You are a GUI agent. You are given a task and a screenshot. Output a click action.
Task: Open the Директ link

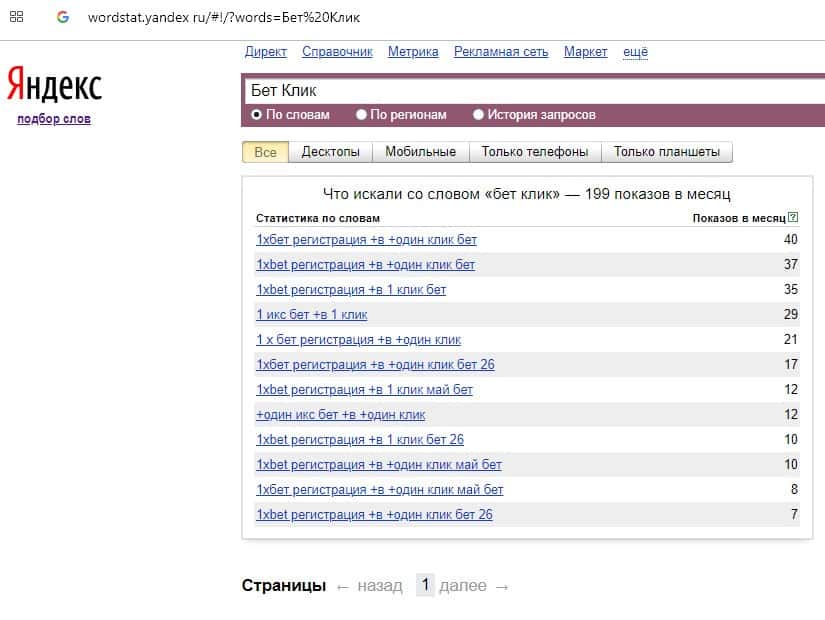point(266,52)
